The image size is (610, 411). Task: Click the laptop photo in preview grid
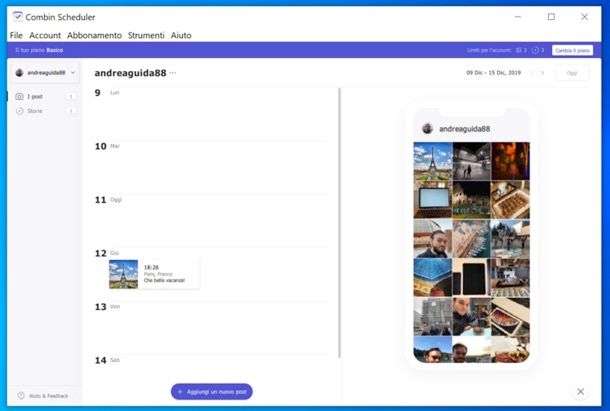pyautogui.click(x=433, y=200)
